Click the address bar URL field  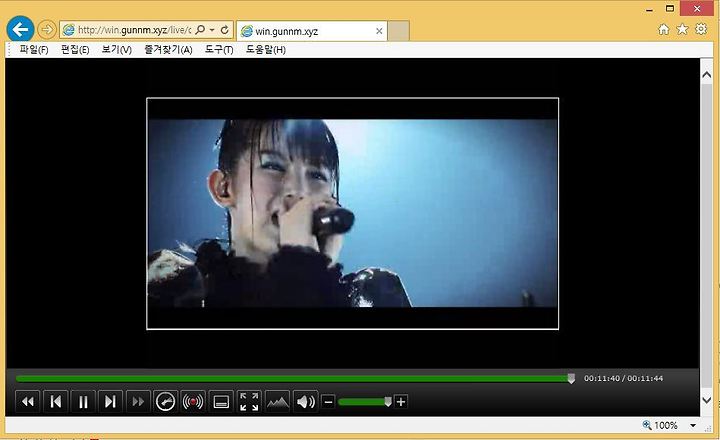click(x=133, y=30)
